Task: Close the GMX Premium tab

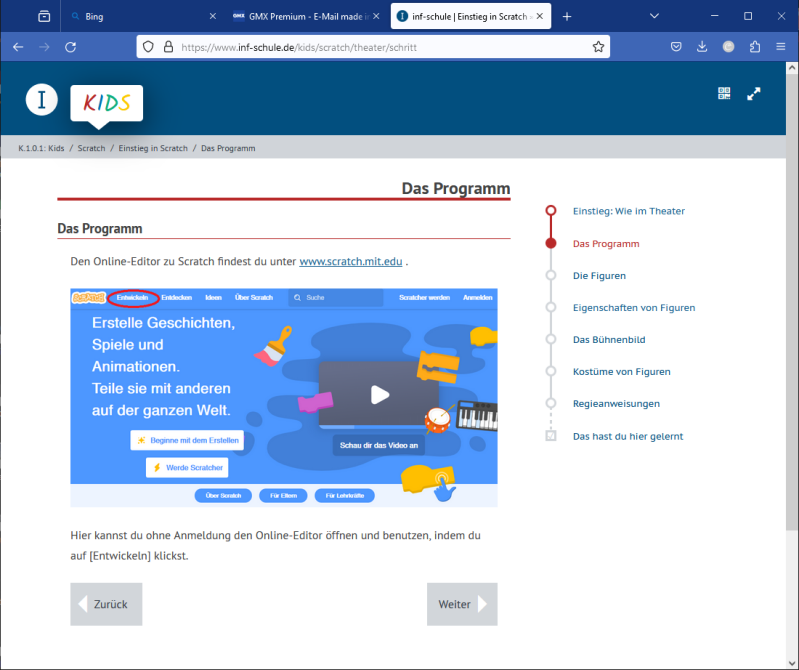Action: click(376, 16)
